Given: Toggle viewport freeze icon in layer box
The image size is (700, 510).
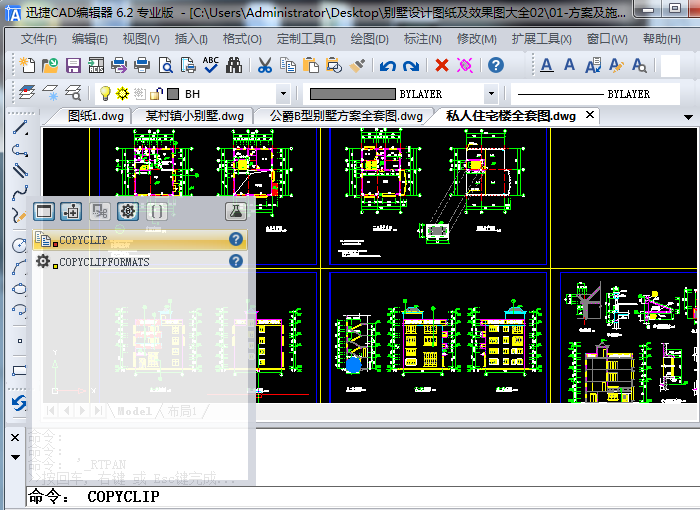Looking at the screenshot, I should click(x=139, y=94).
